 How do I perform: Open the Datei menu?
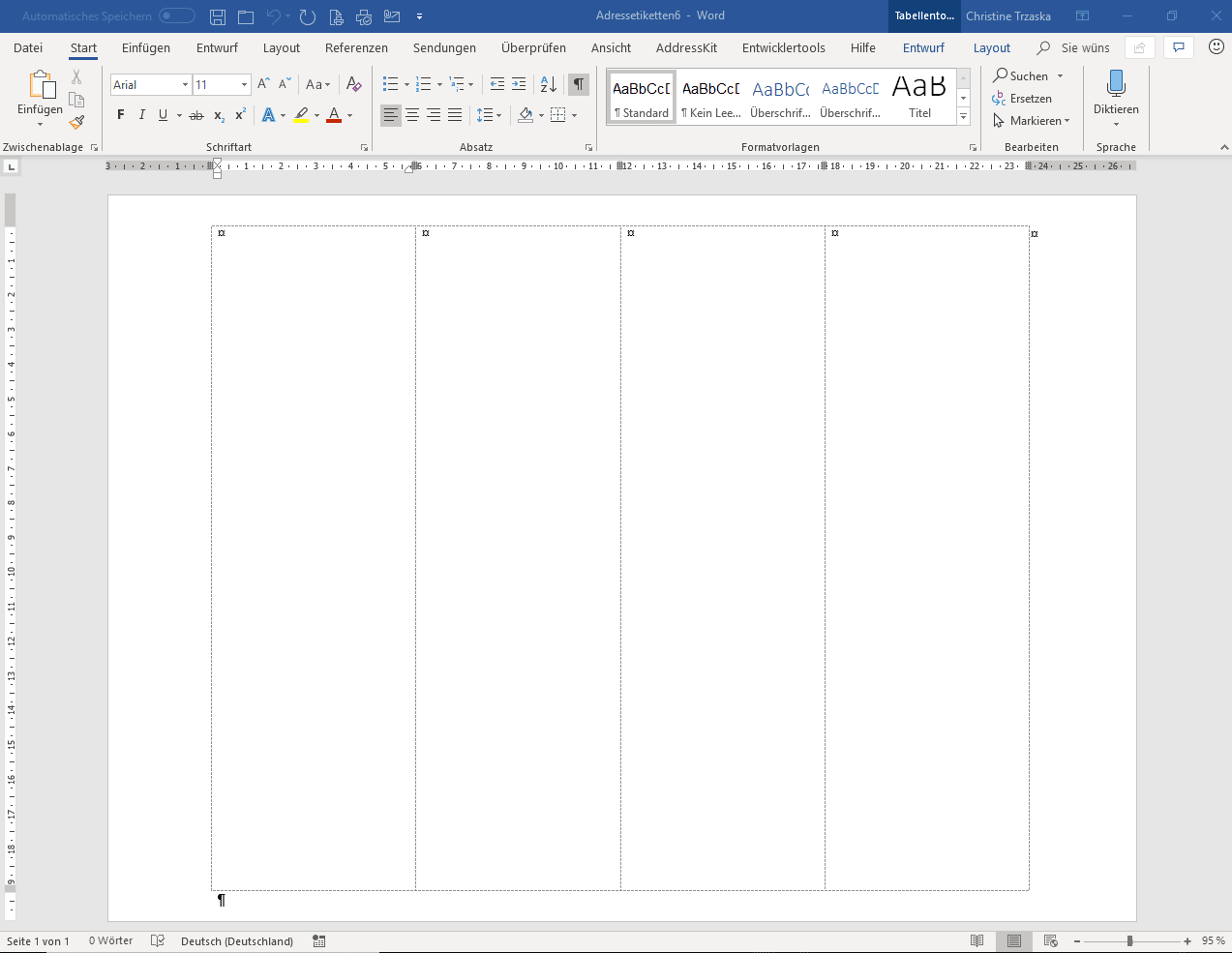tap(28, 48)
